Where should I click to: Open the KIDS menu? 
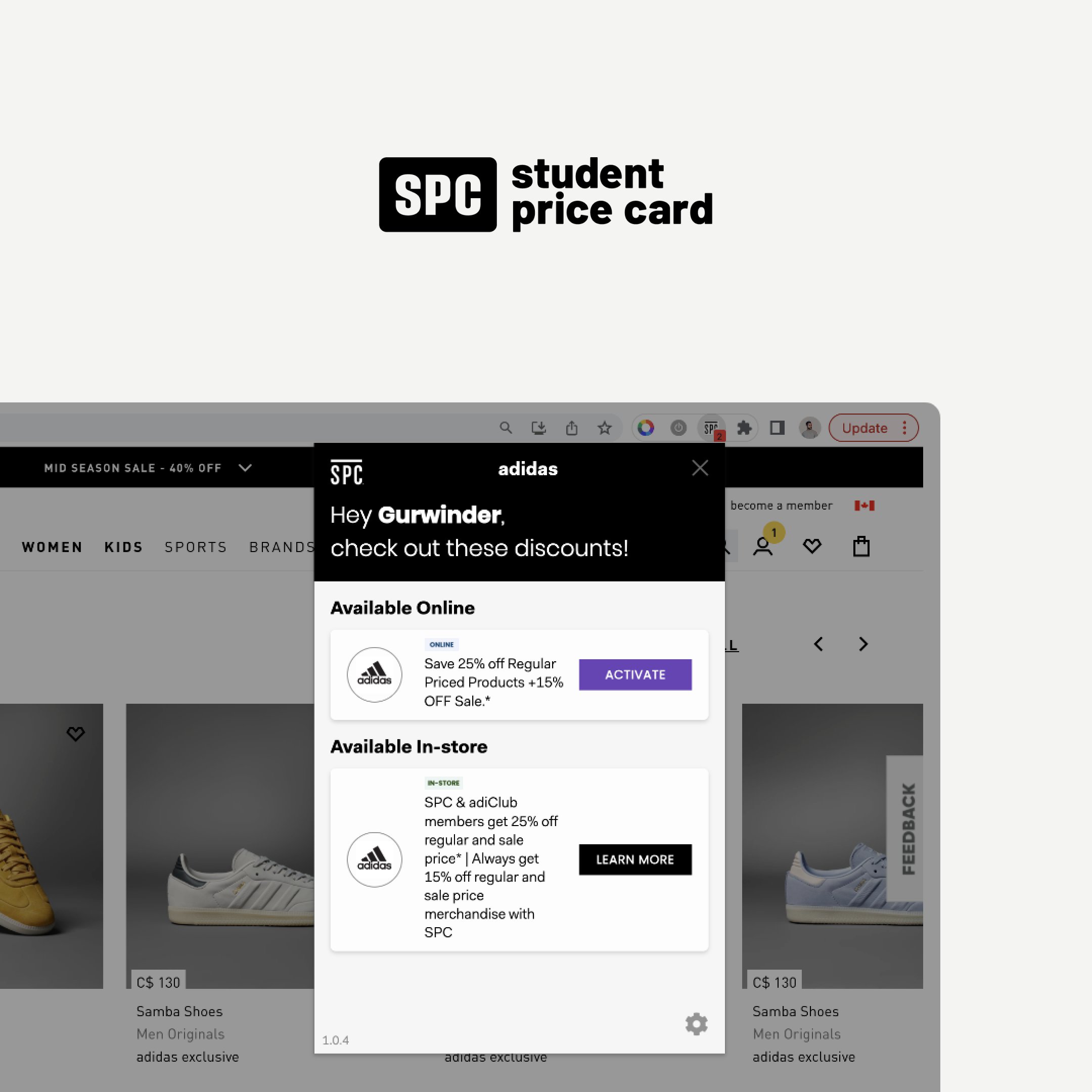point(123,547)
